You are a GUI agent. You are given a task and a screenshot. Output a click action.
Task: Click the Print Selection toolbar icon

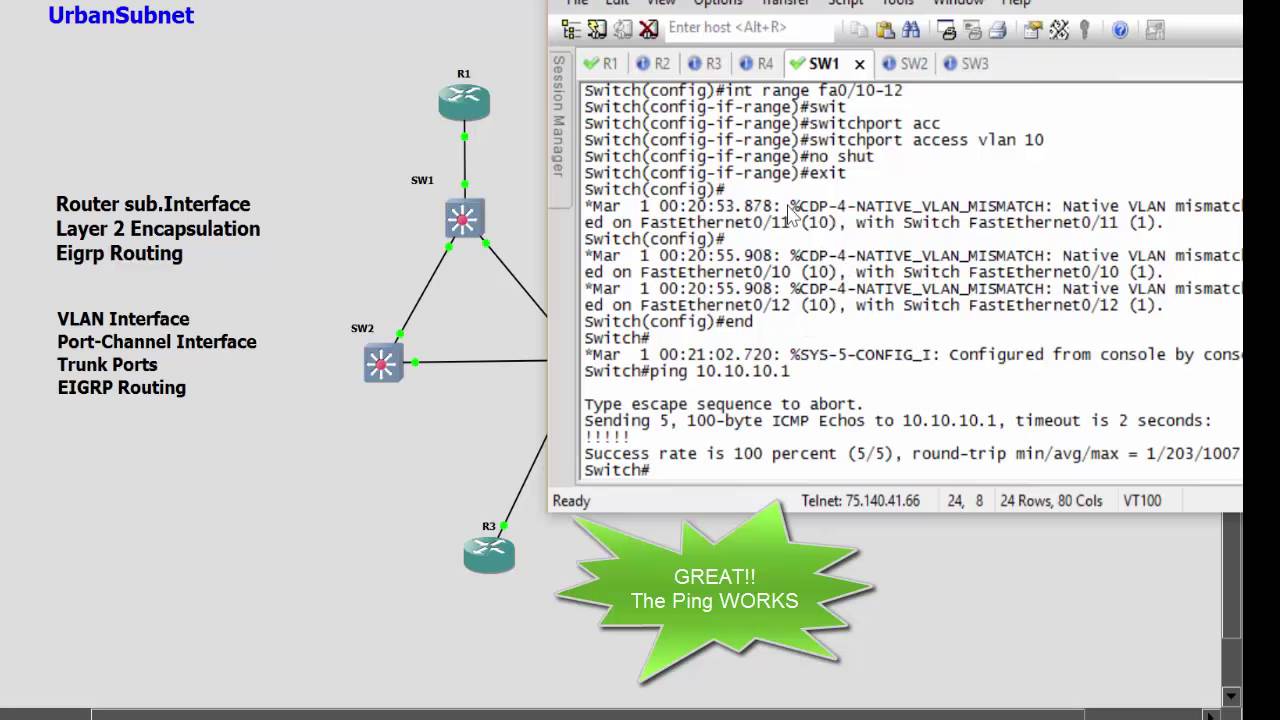[x=972, y=30]
